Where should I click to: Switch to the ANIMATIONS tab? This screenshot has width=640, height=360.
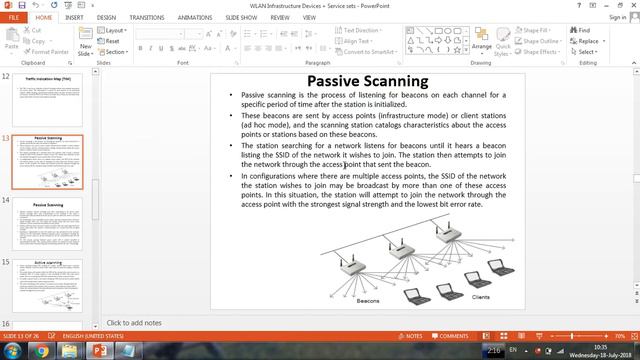(195, 18)
